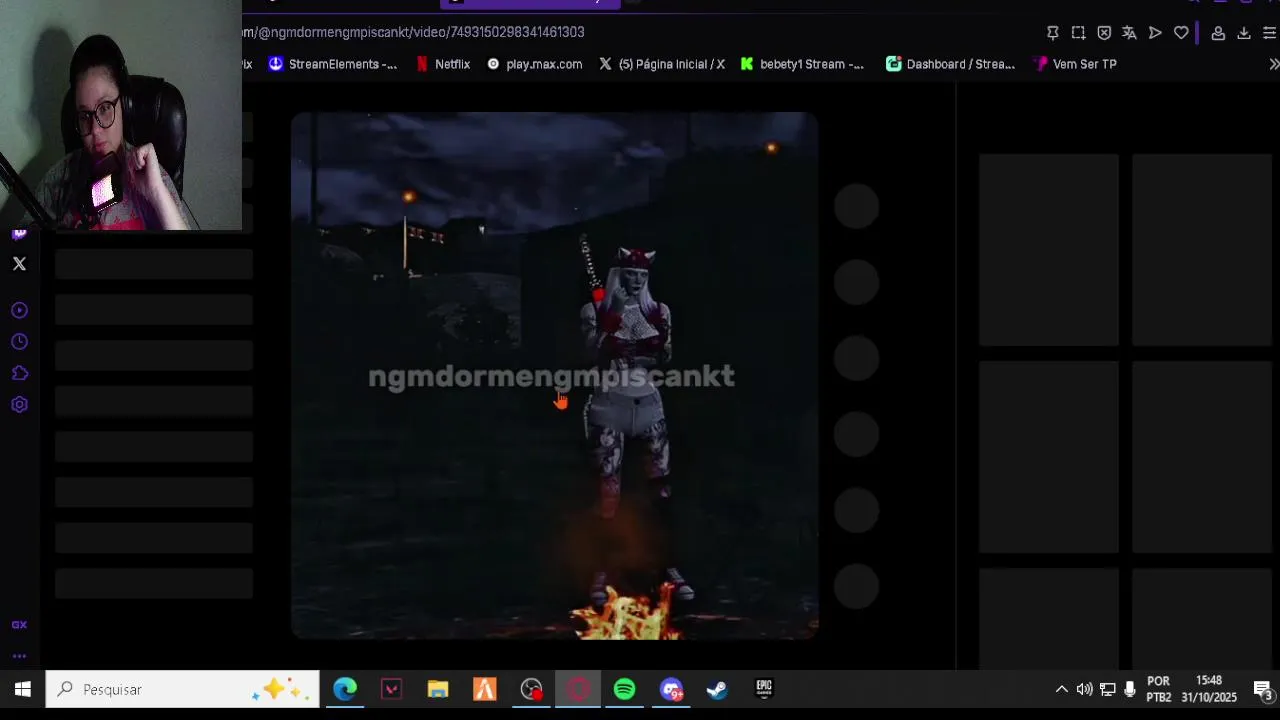Open Extensions cube icon in the sidebar

coord(19,373)
